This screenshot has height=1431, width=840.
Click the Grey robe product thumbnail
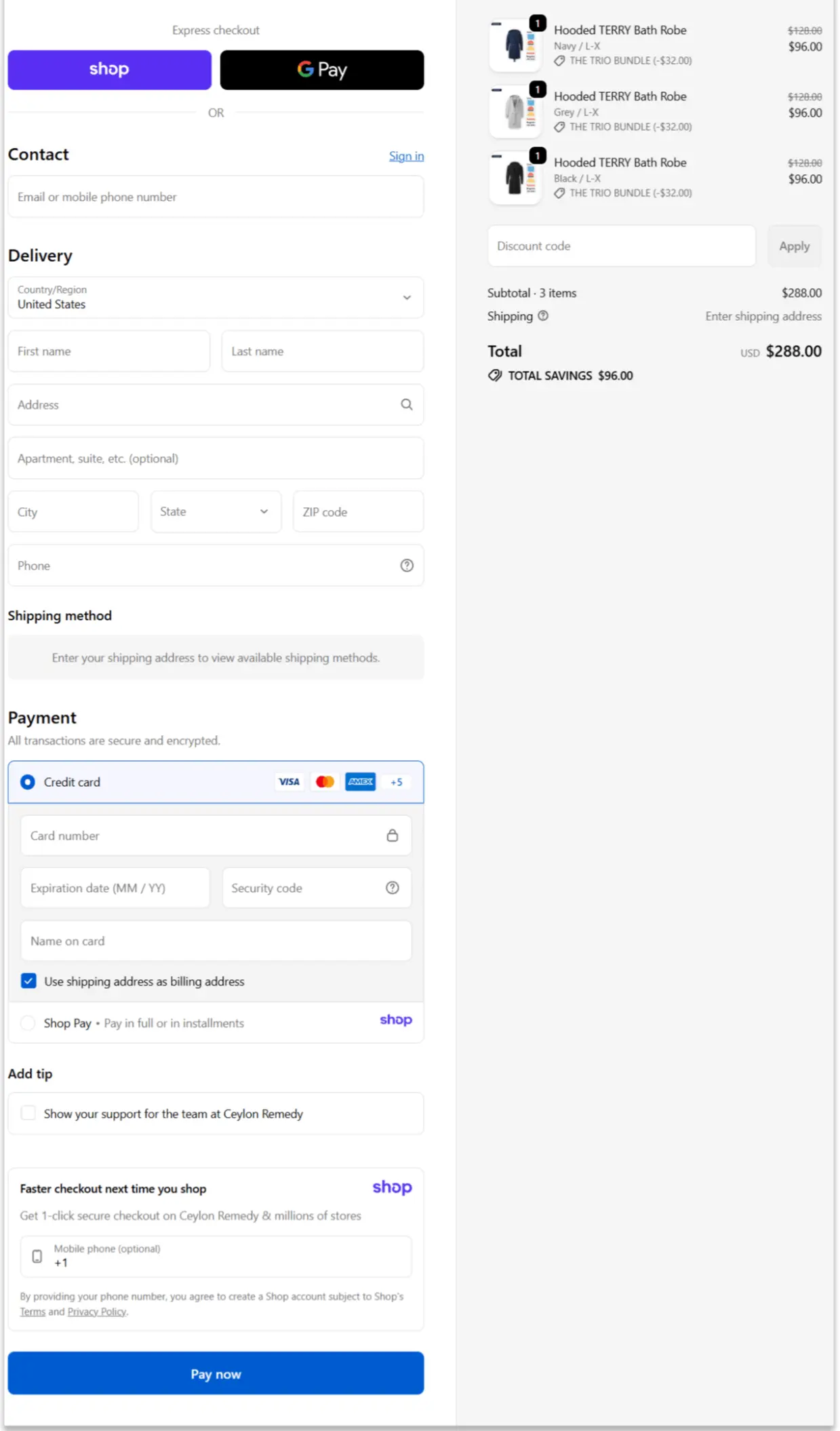point(515,113)
